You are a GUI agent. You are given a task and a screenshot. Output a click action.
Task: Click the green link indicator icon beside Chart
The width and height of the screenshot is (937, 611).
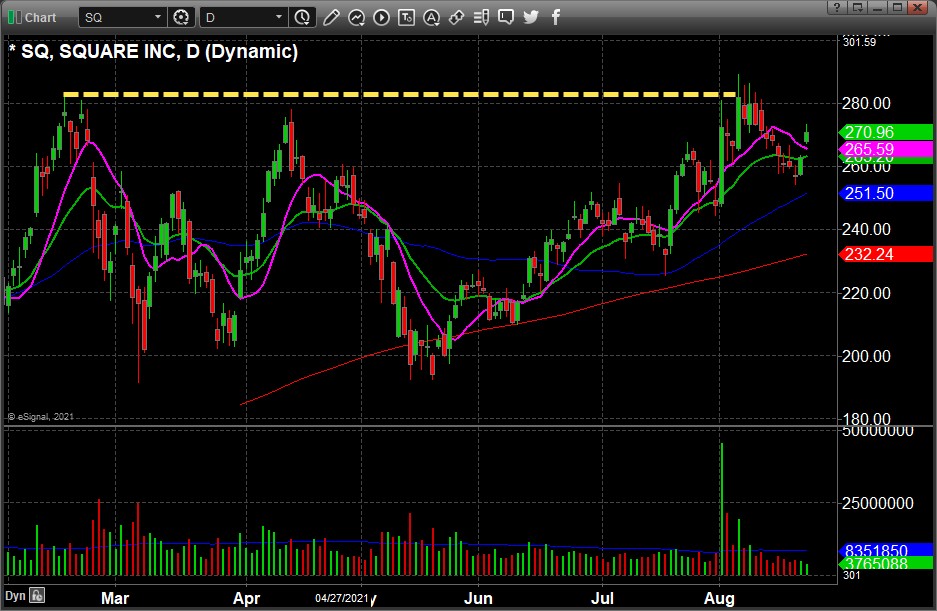[14, 17]
